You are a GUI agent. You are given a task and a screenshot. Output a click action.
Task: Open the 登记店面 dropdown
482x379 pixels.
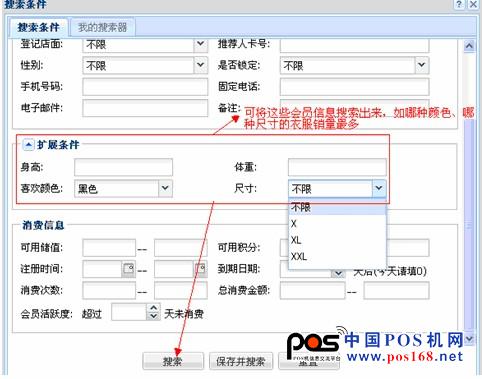[200, 44]
